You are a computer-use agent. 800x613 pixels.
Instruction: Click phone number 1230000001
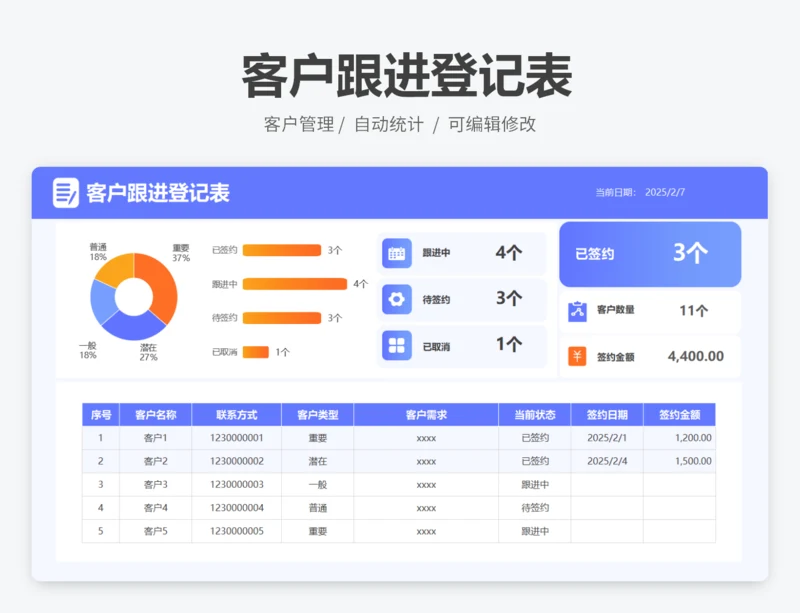237,438
